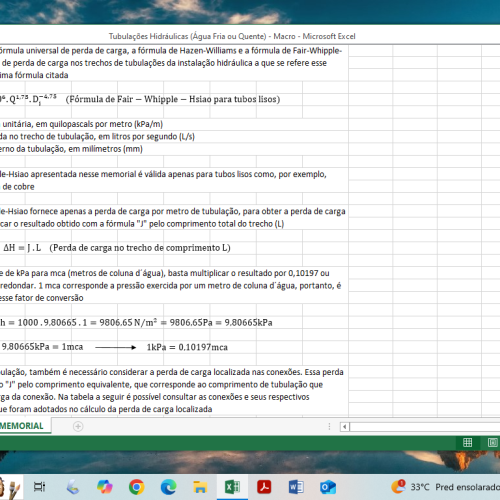Image resolution: width=500 pixels, height=500 pixels.
Task: Click the horizontal scrollbar left arrow
Action: [x=345, y=426]
